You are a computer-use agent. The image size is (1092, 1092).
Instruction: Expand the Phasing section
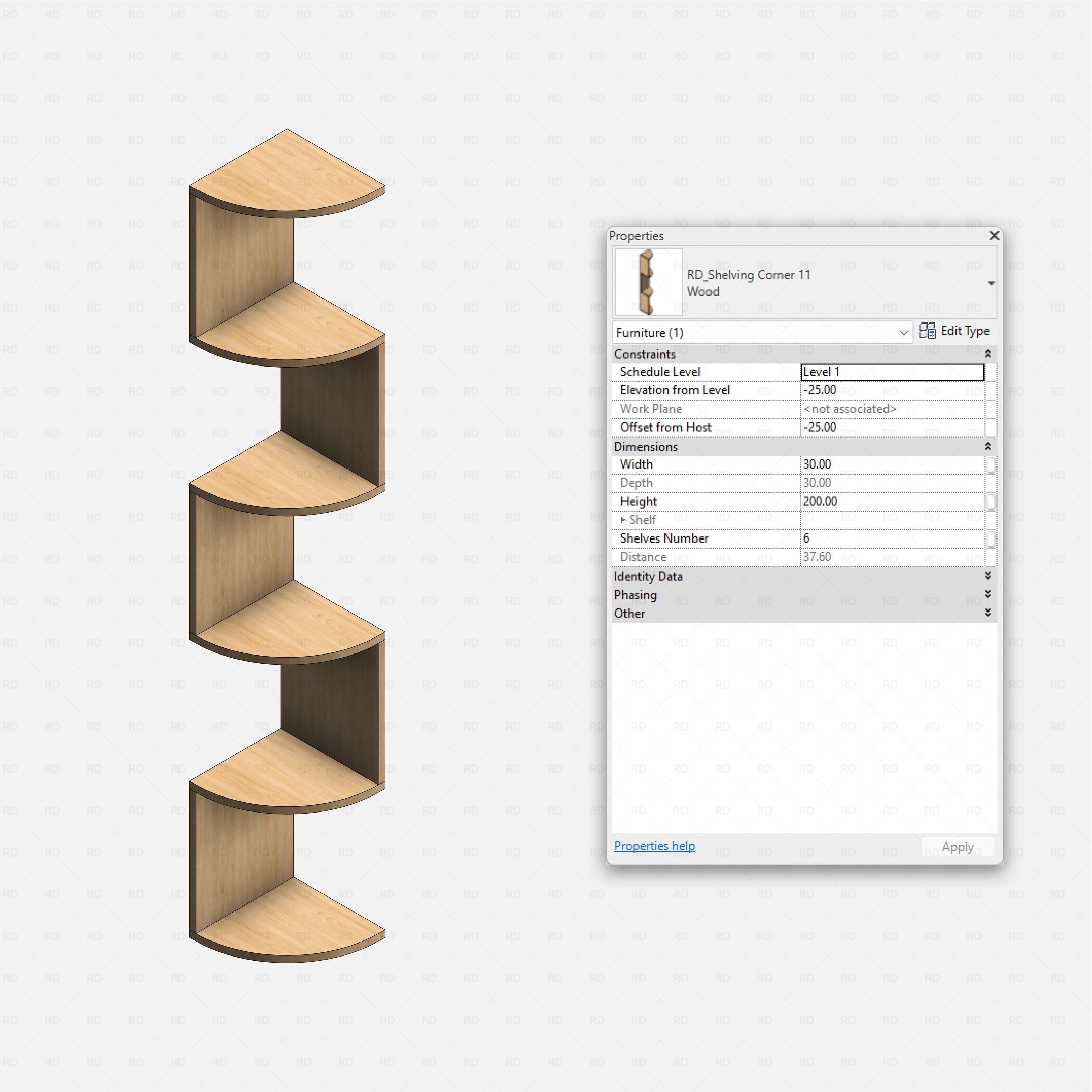point(988,594)
